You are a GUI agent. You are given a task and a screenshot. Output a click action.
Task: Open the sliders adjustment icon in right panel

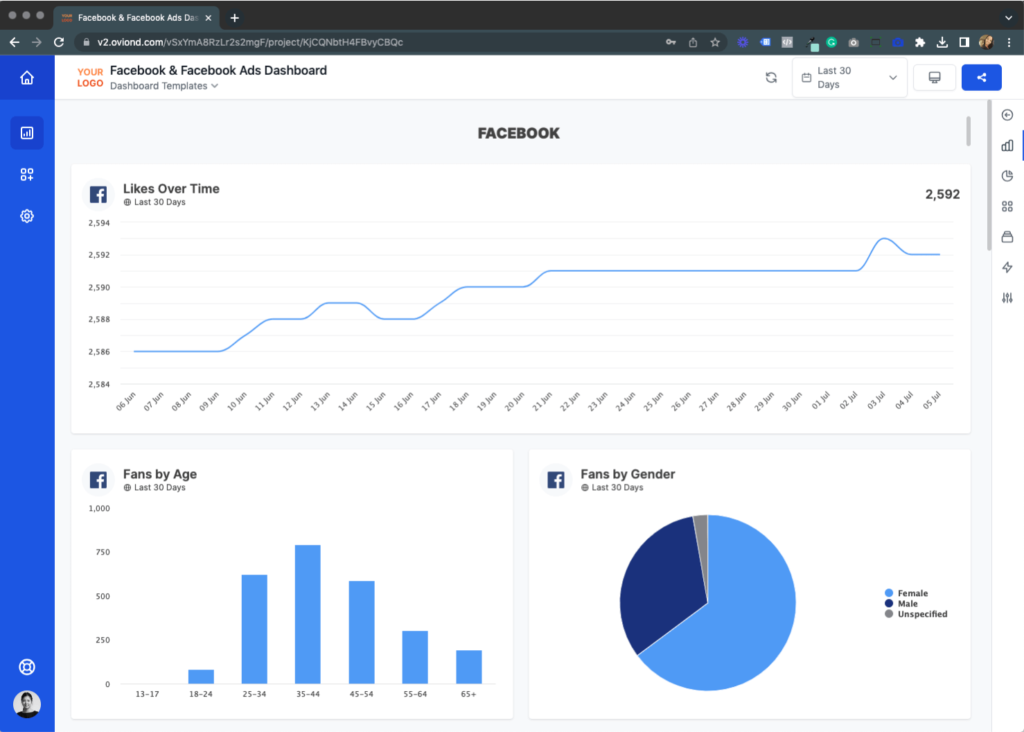[x=1008, y=298]
